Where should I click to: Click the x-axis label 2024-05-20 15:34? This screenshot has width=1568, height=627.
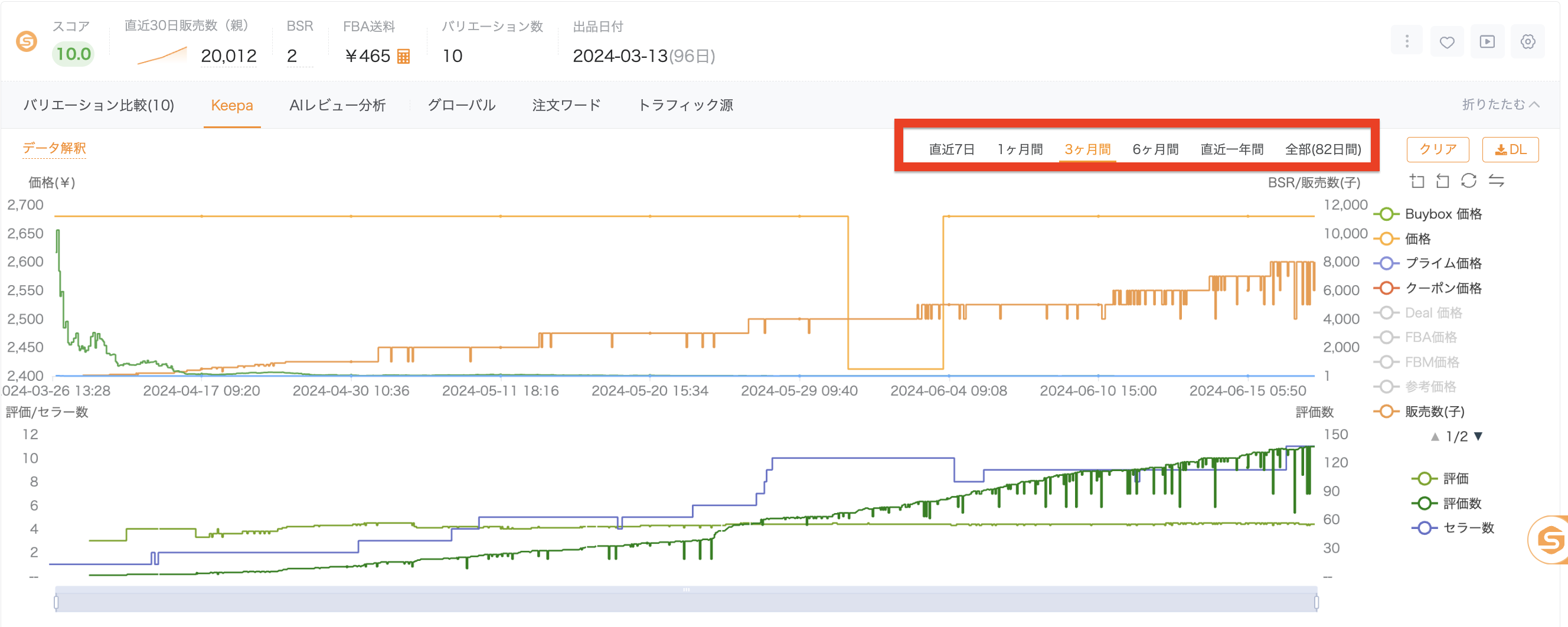[x=650, y=391]
